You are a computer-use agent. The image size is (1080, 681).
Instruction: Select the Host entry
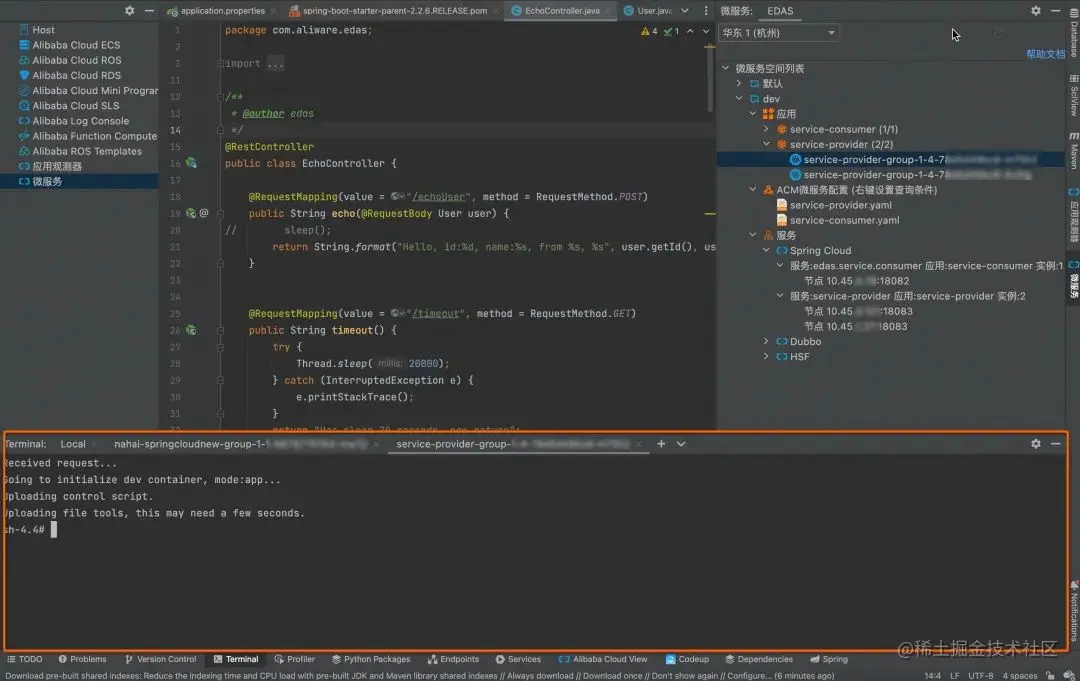pyautogui.click(x=37, y=30)
